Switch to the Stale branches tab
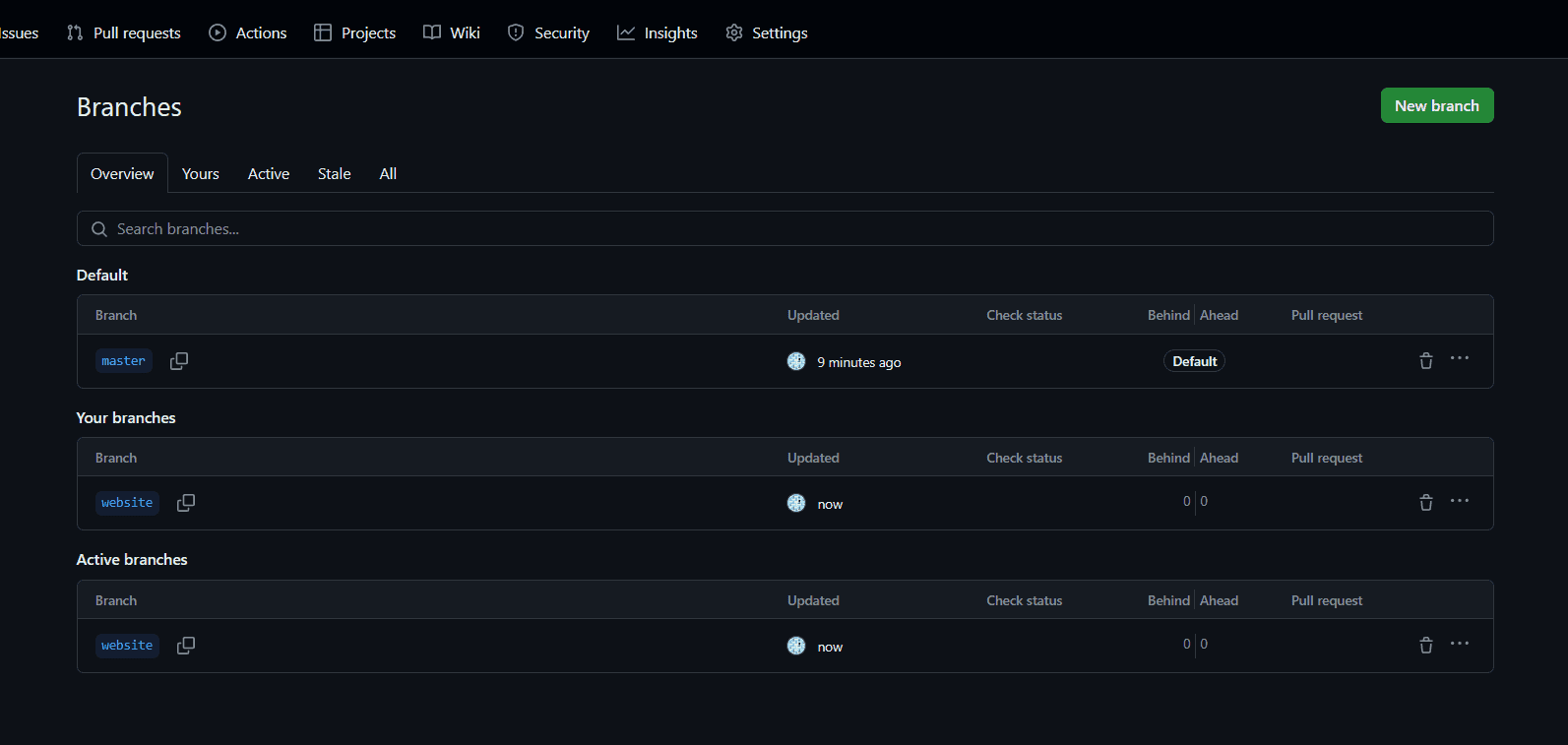1568x745 pixels. coord(334,173)
